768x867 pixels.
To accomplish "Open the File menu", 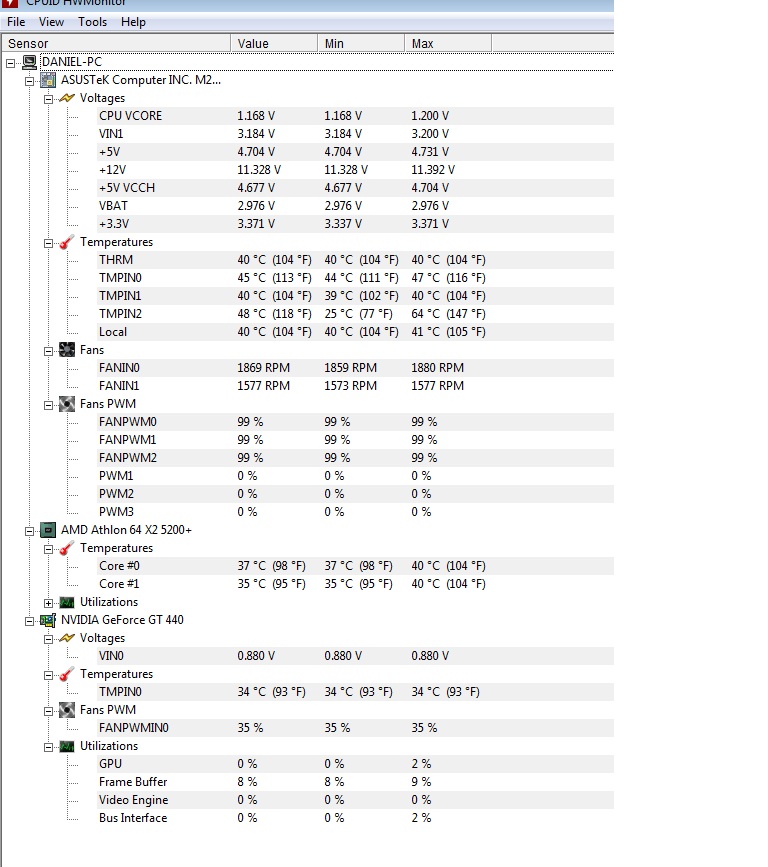I will 16,22.
